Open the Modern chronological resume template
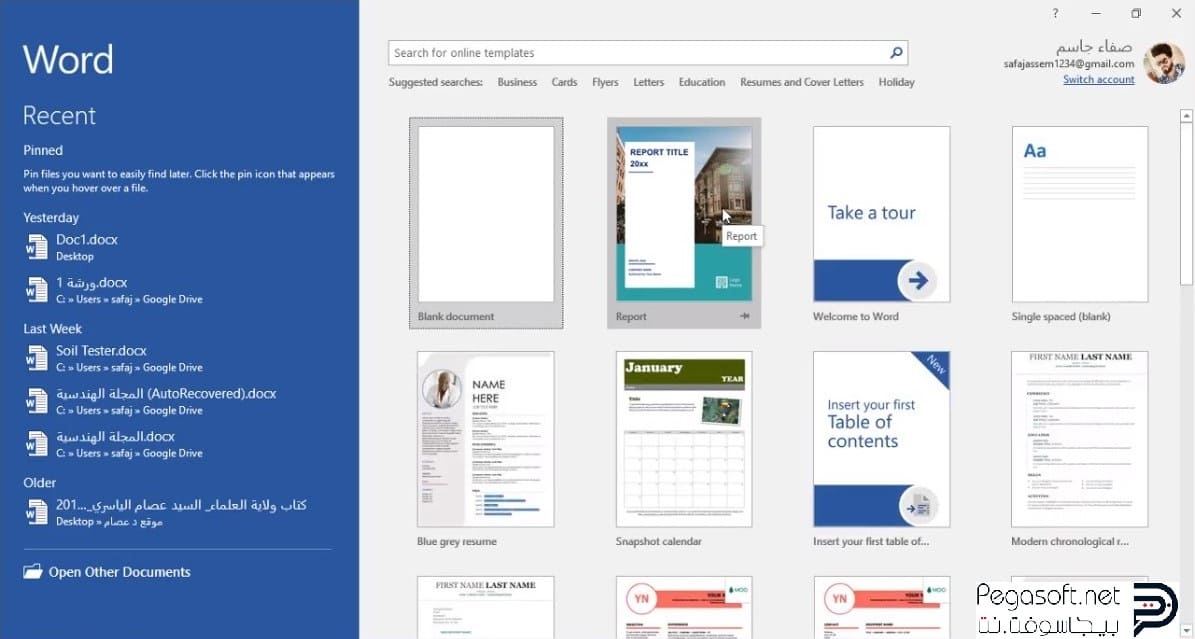This screenshot has height=639, width=1195. (1079, 448)
